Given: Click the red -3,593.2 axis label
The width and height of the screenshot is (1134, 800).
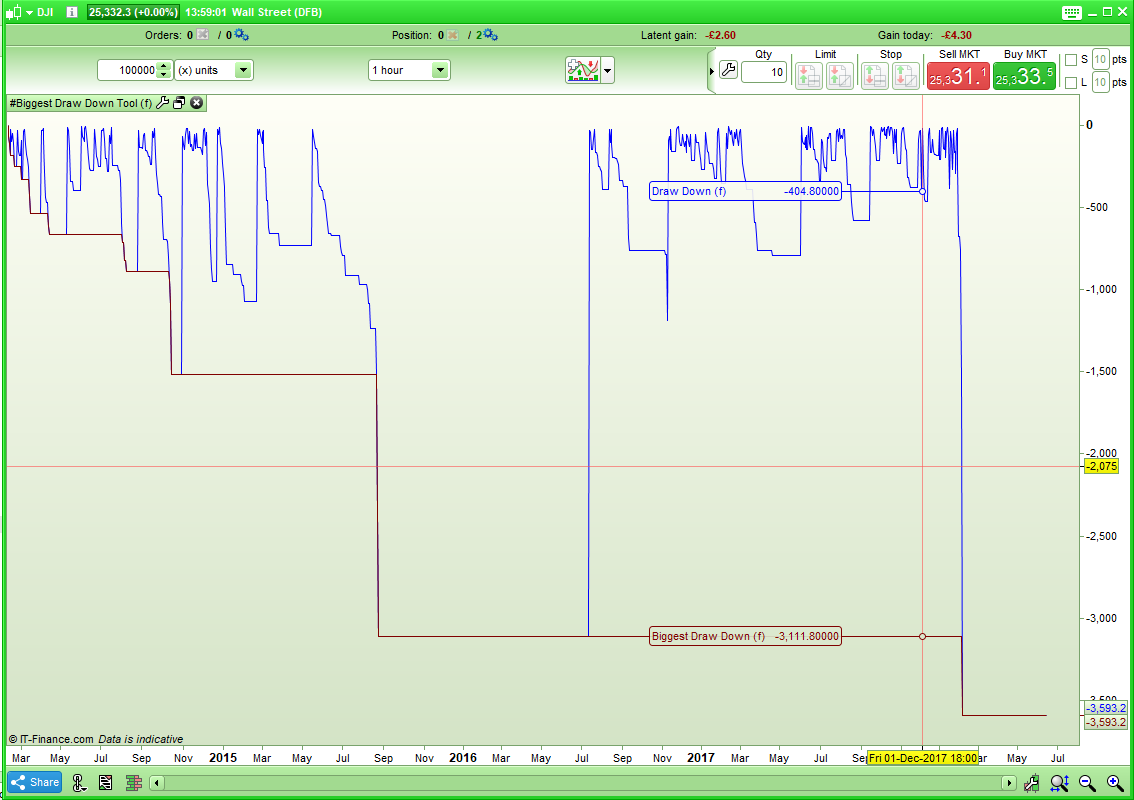Looking at the screenshot, I should pos(1106,722).
